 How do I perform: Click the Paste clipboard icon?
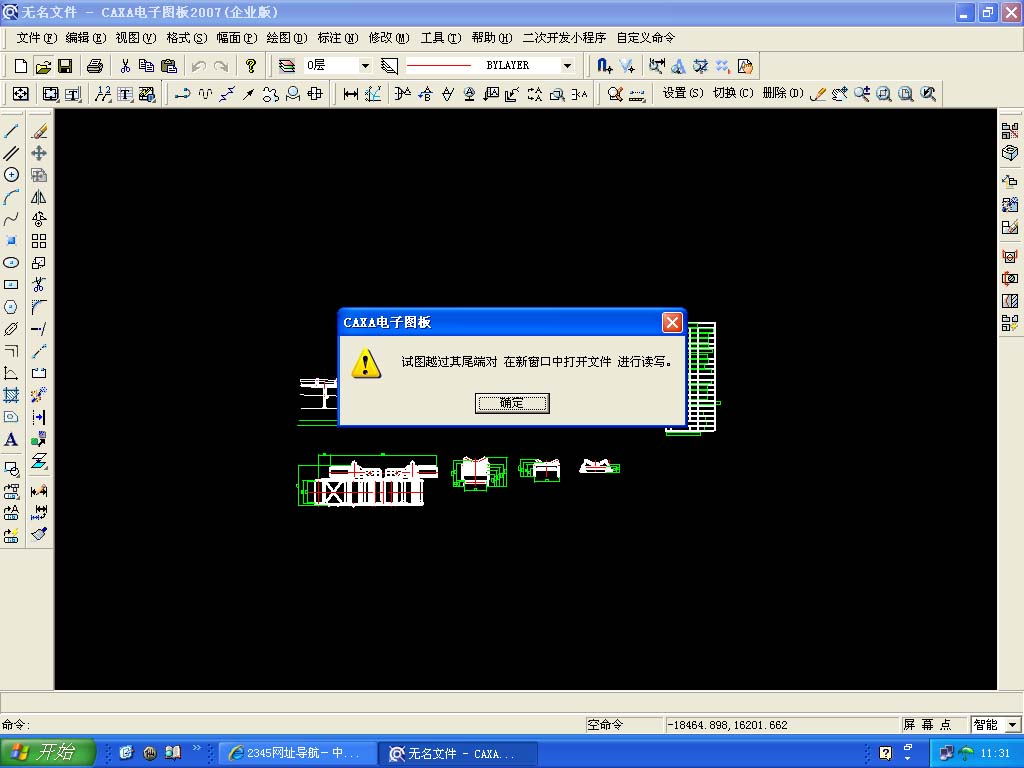point(168,65)
